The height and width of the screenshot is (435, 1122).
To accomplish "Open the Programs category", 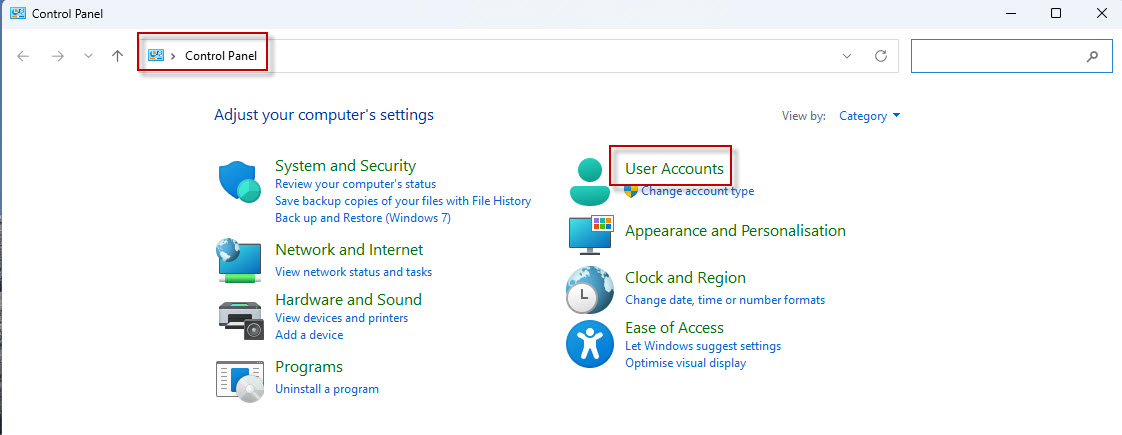I will pos(309,367).
